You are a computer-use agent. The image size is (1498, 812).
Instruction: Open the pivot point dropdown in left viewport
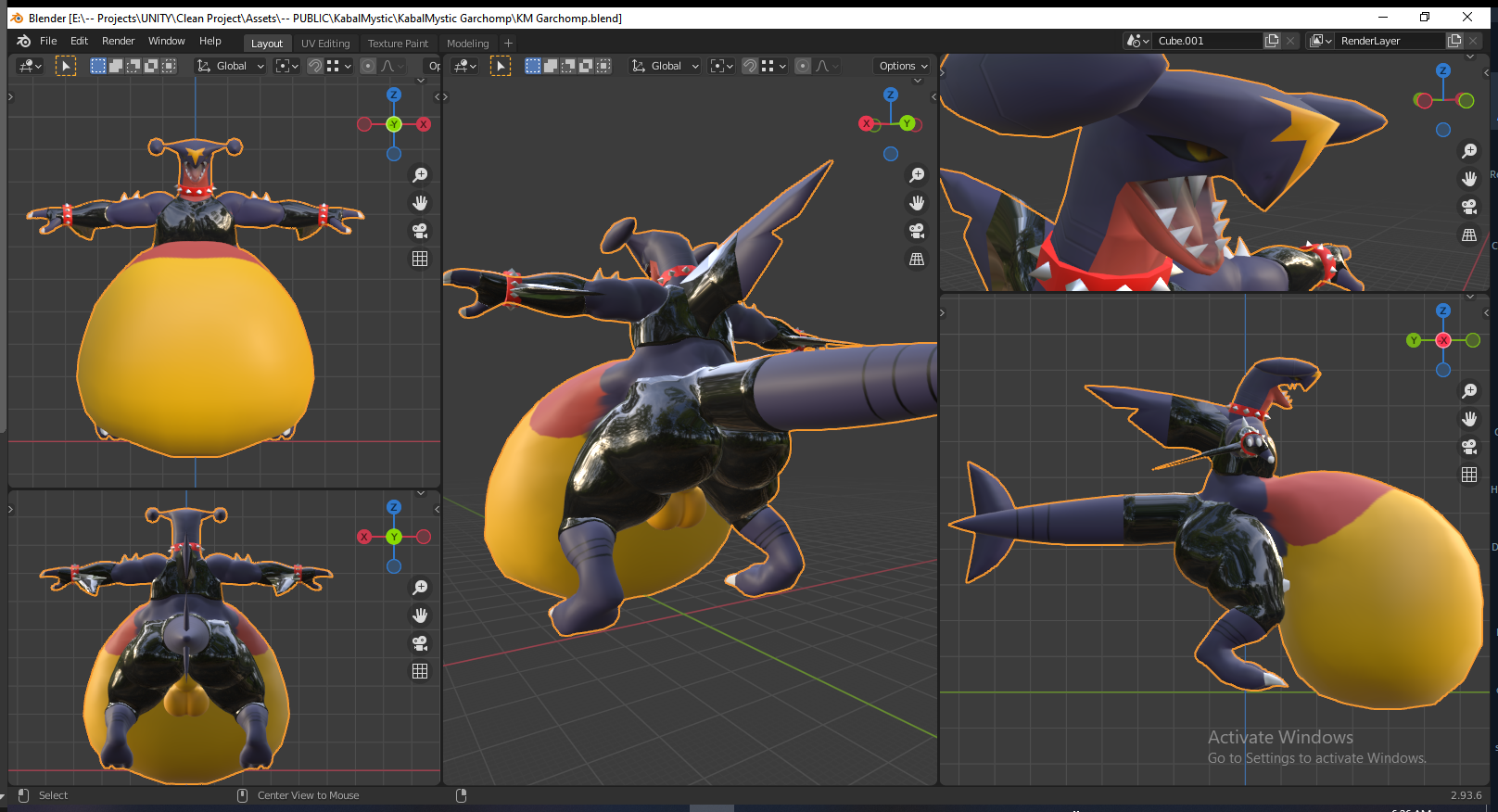[286, 66]
